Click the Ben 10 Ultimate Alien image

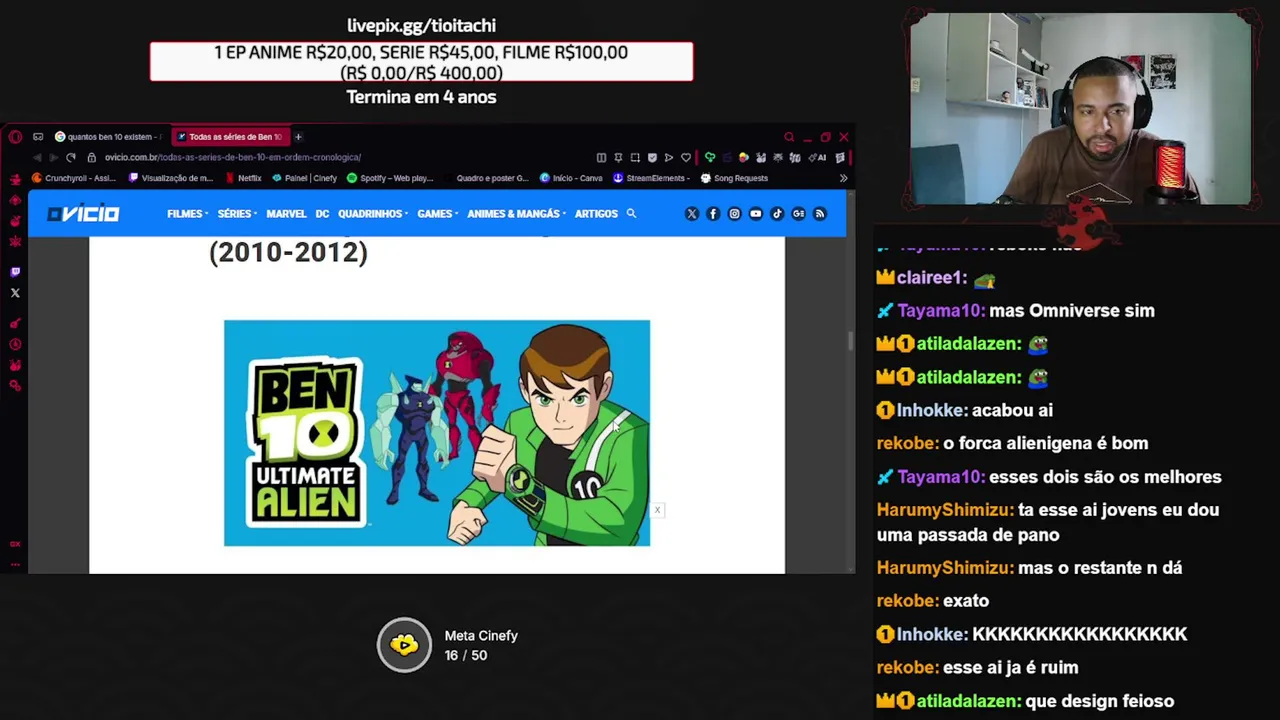(437, 433)
